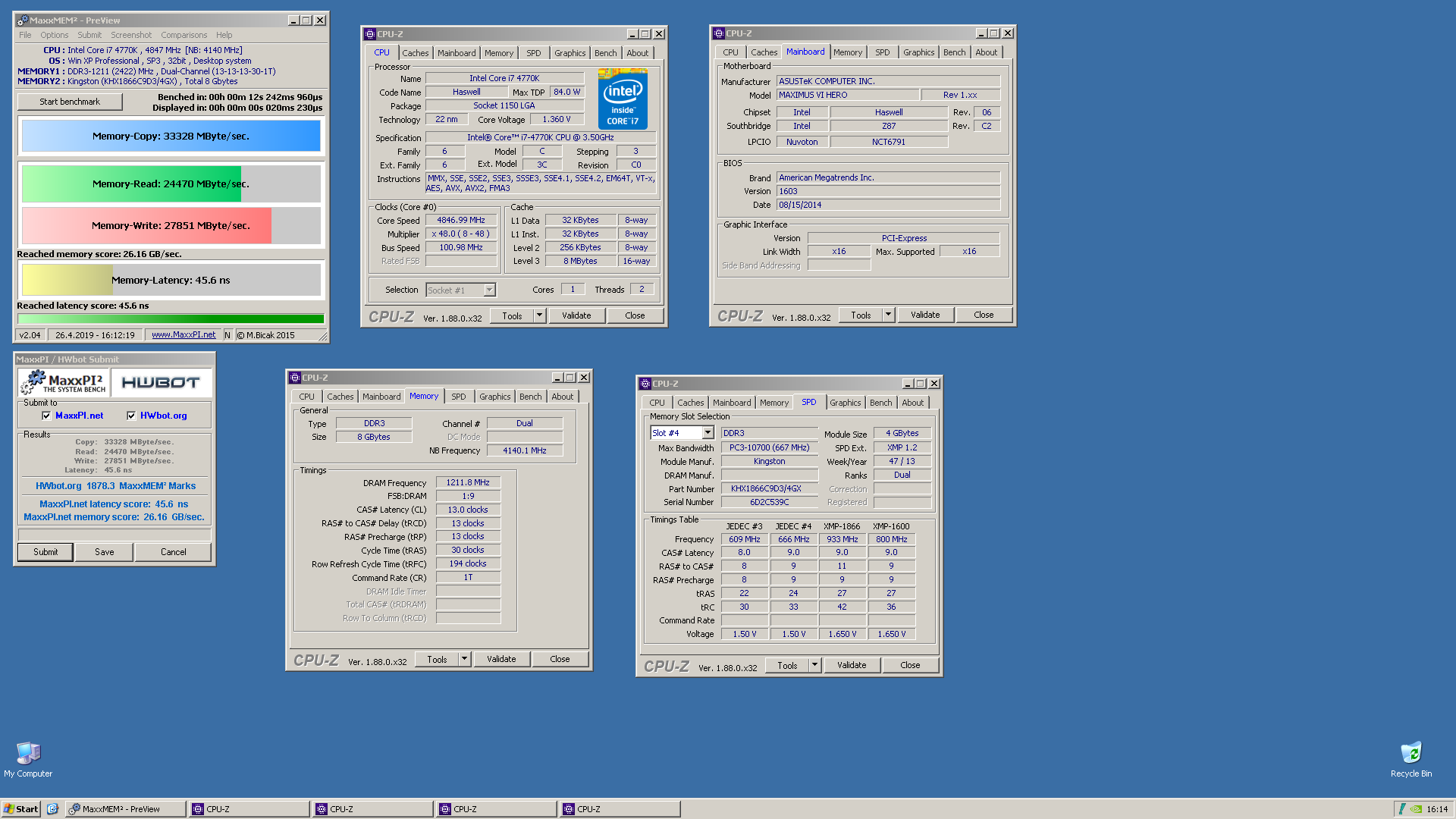
Task: Click Close in the SPD window
Action: tap(910, 665)
